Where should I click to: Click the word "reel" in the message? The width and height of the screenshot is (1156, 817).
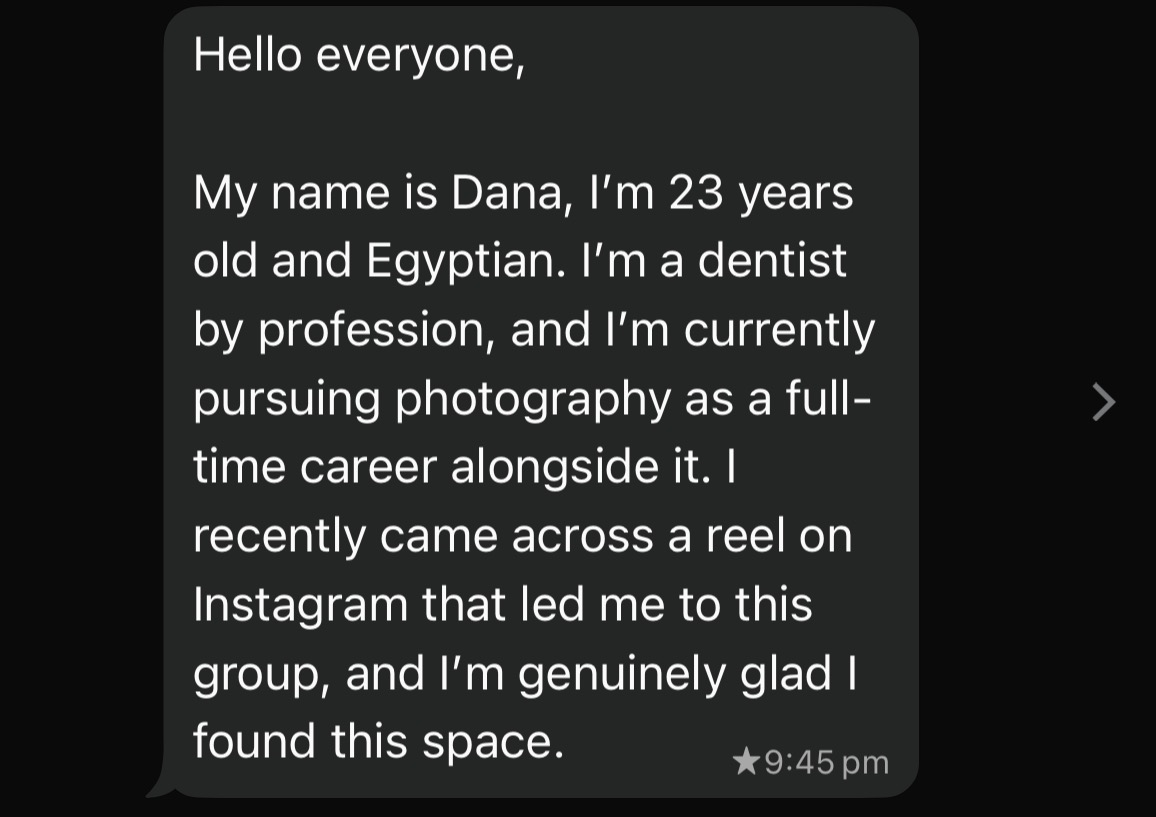745,535
